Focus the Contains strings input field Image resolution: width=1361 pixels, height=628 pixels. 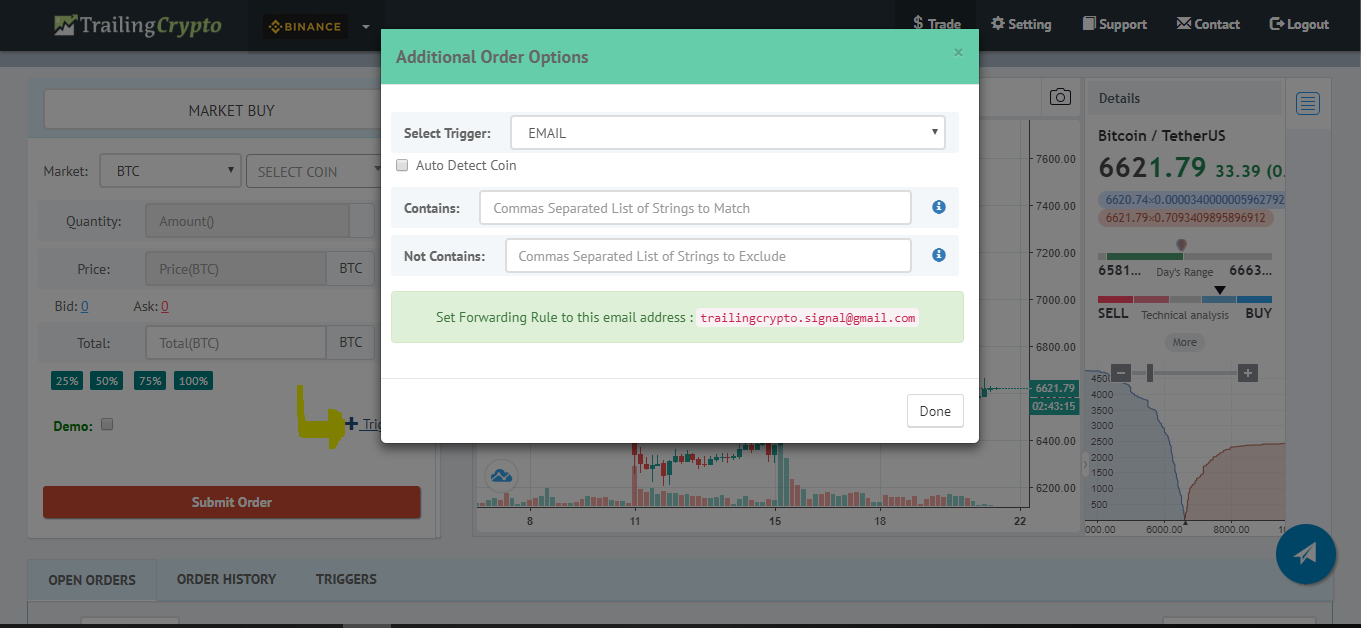[695, 208]
